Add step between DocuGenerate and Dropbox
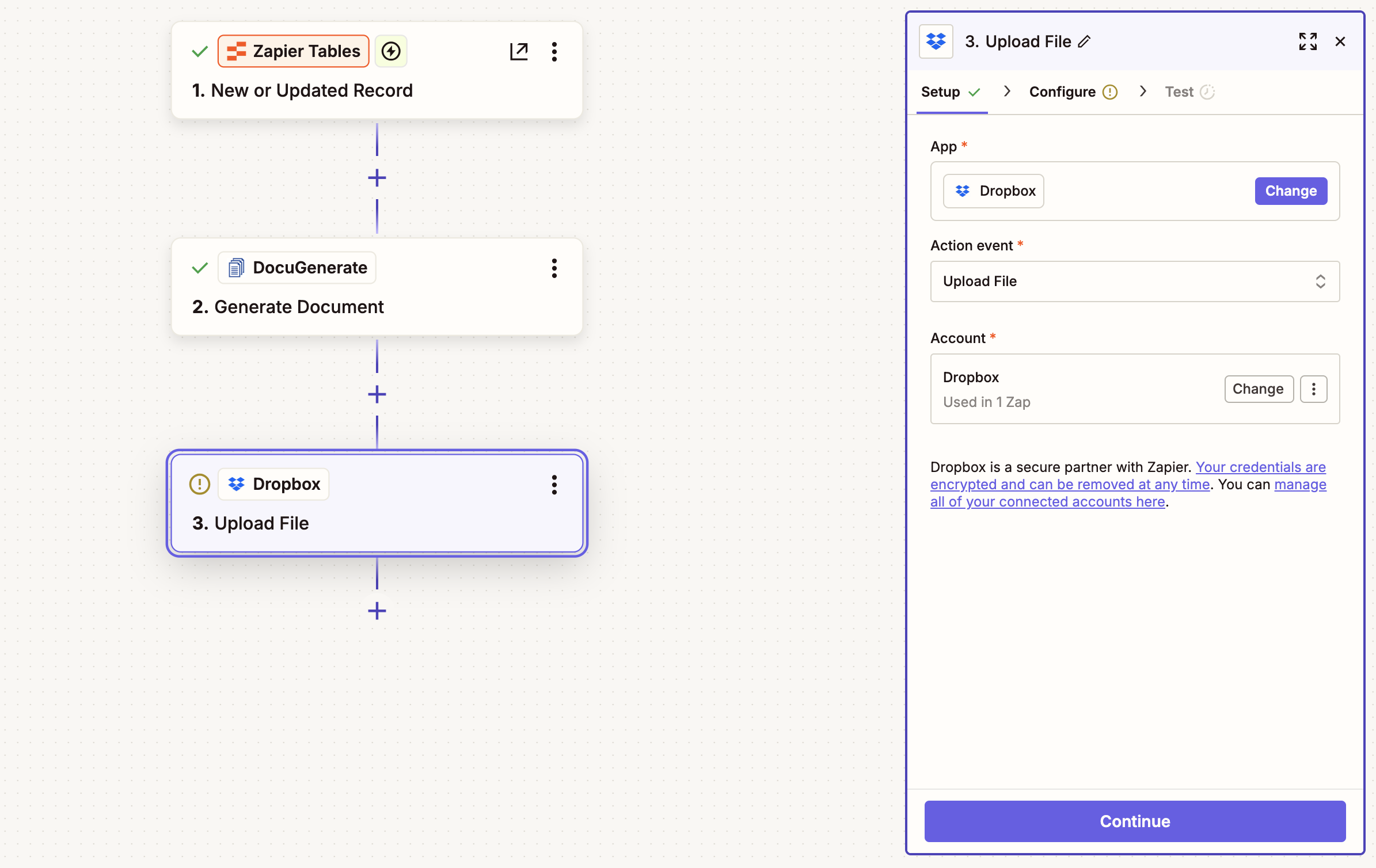Screen dimensions: 1376x868 [x=377, y=394]
